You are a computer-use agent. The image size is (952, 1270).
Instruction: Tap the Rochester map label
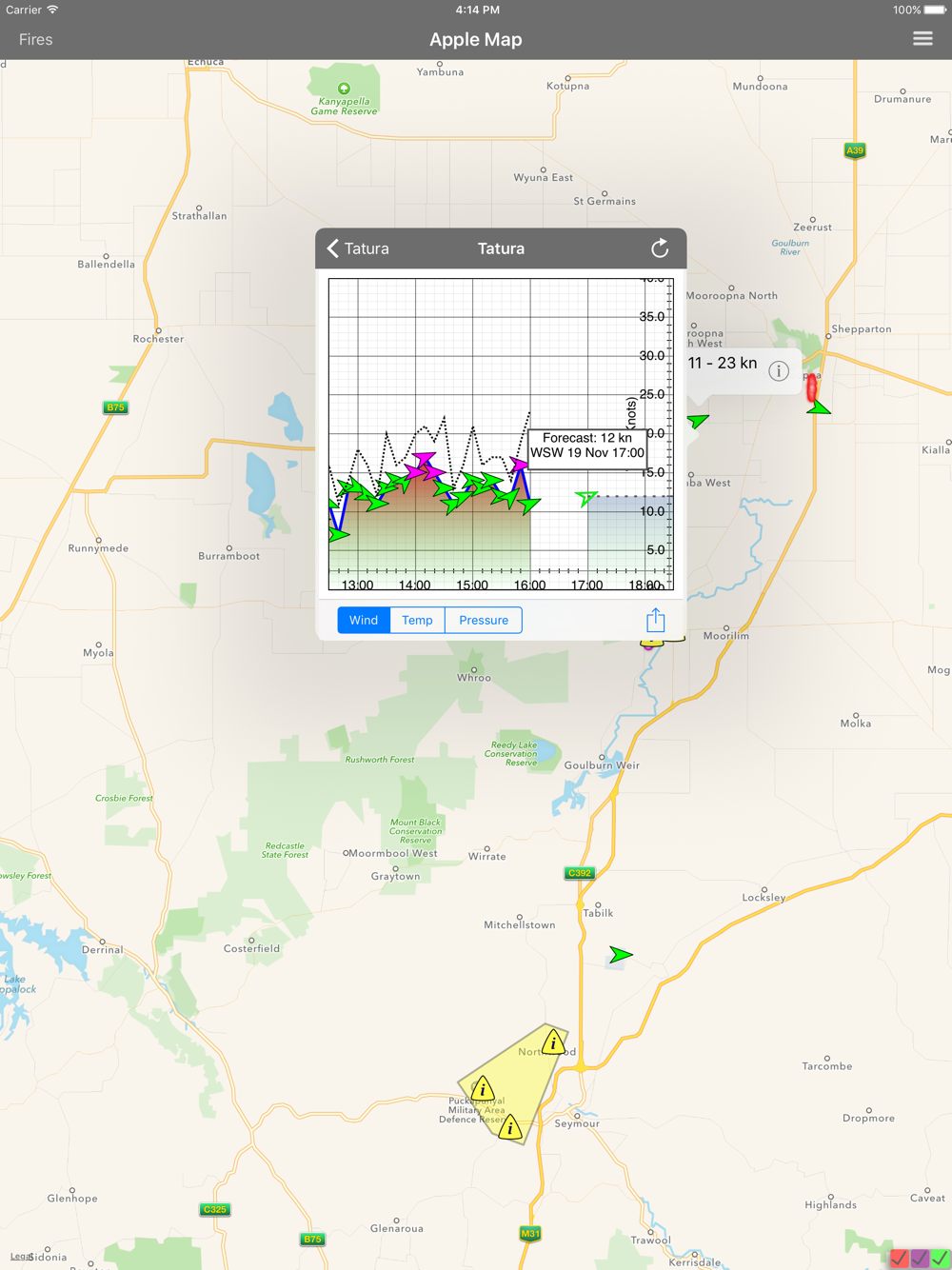coord(159,339)
